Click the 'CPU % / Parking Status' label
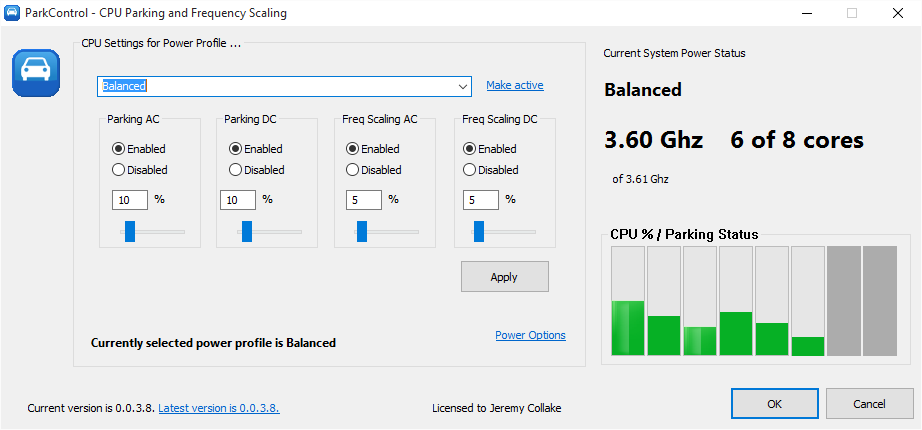 click(684, 235)
